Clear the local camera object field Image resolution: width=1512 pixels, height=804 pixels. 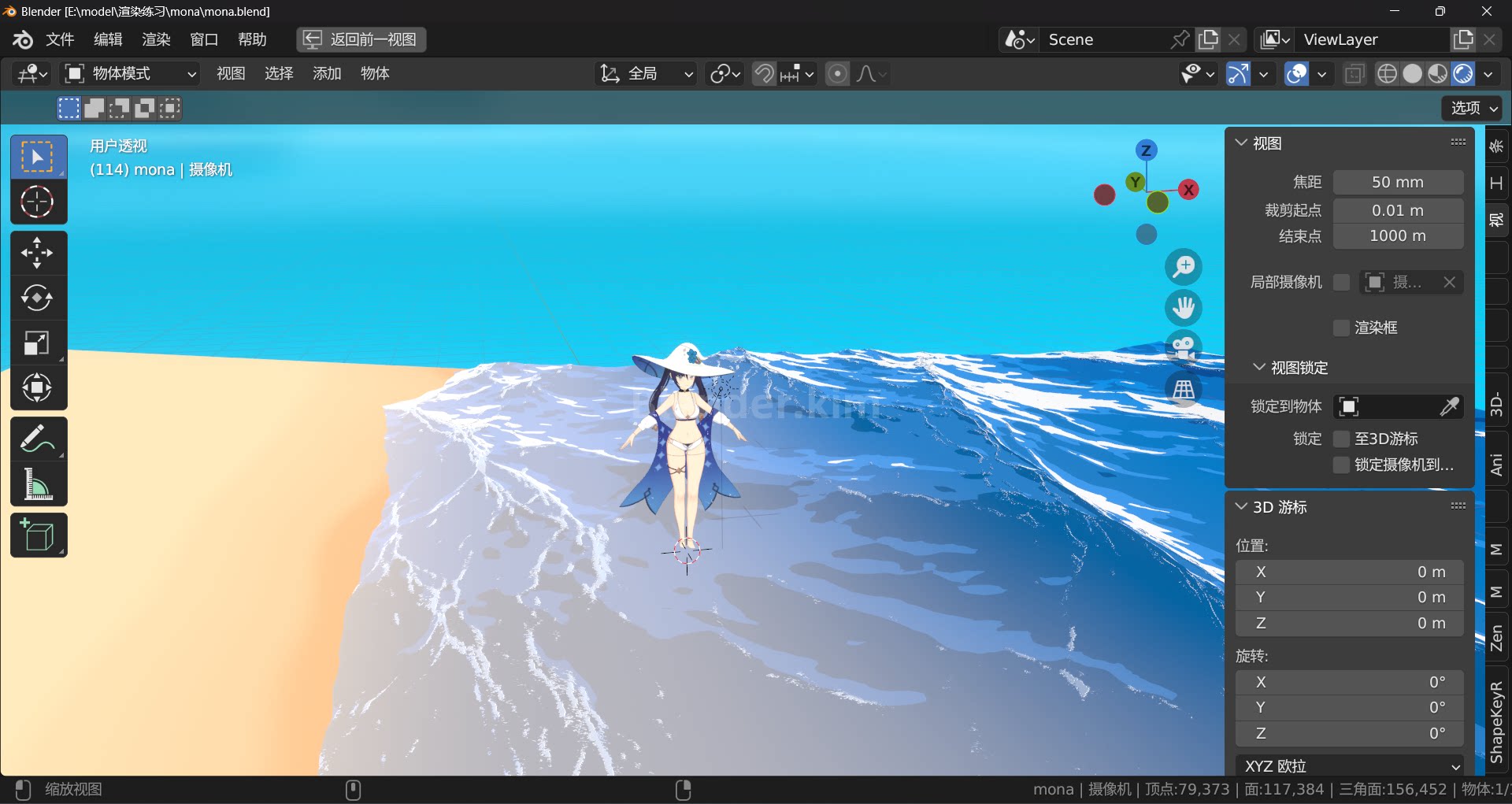1449,282
